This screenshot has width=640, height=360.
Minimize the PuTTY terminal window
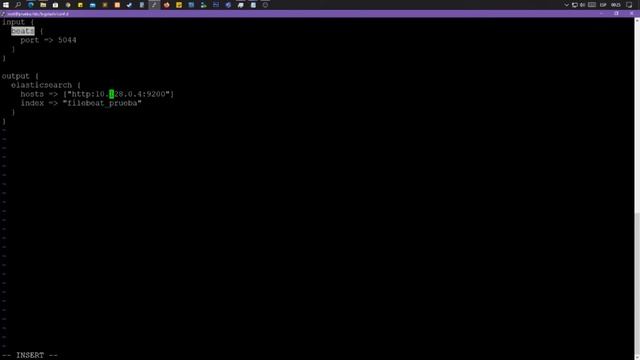pos(601,13)
